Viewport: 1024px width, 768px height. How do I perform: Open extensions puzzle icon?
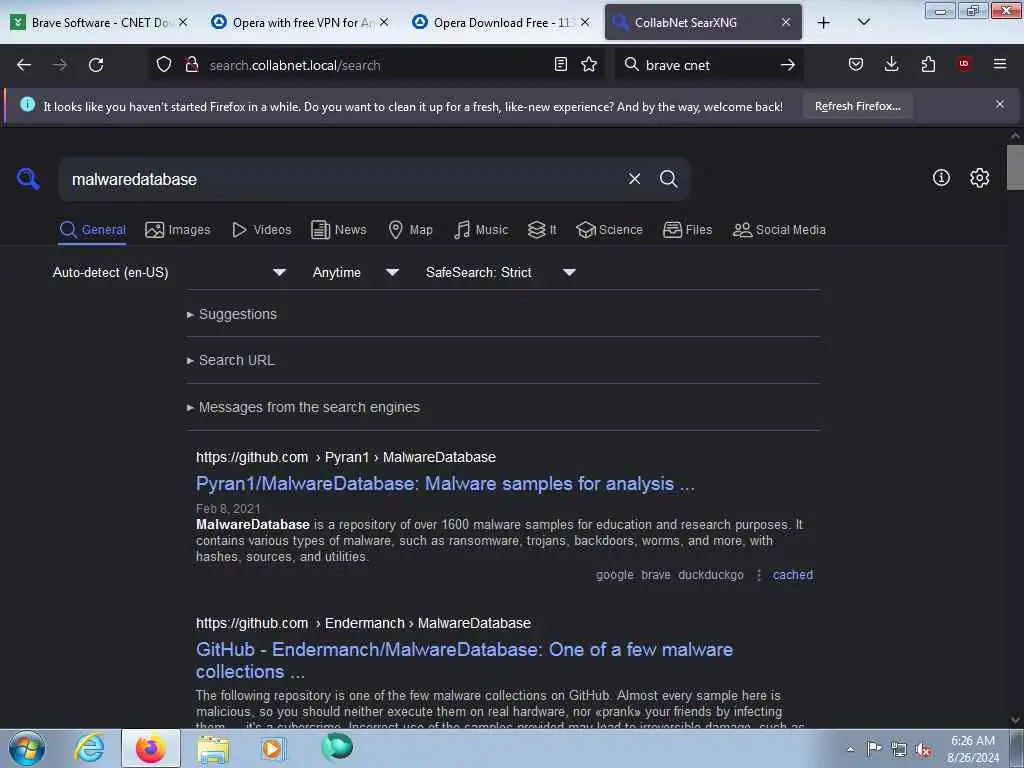click(x=928, y=65)
